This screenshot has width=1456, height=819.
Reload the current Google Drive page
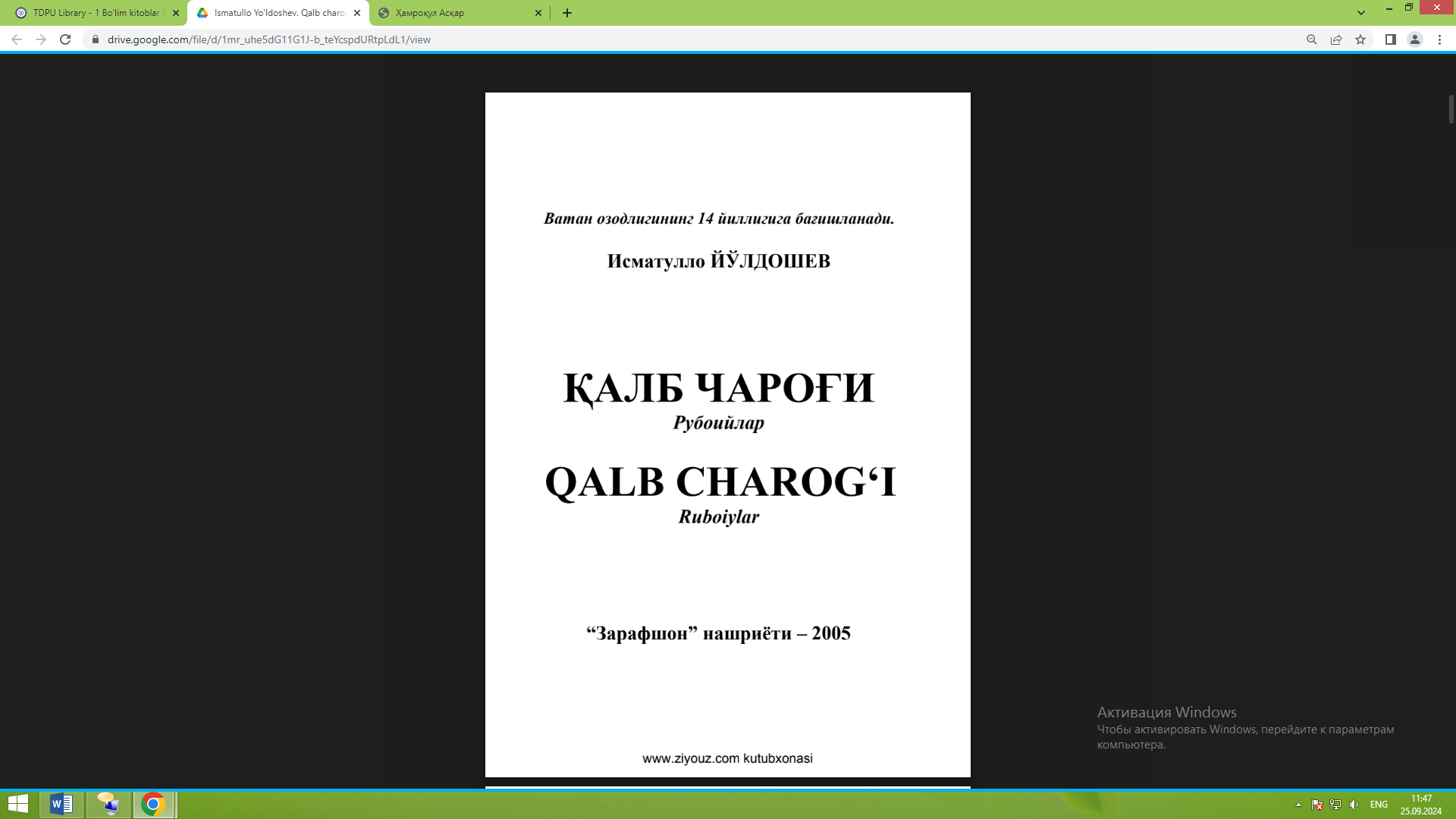(65, 39)
